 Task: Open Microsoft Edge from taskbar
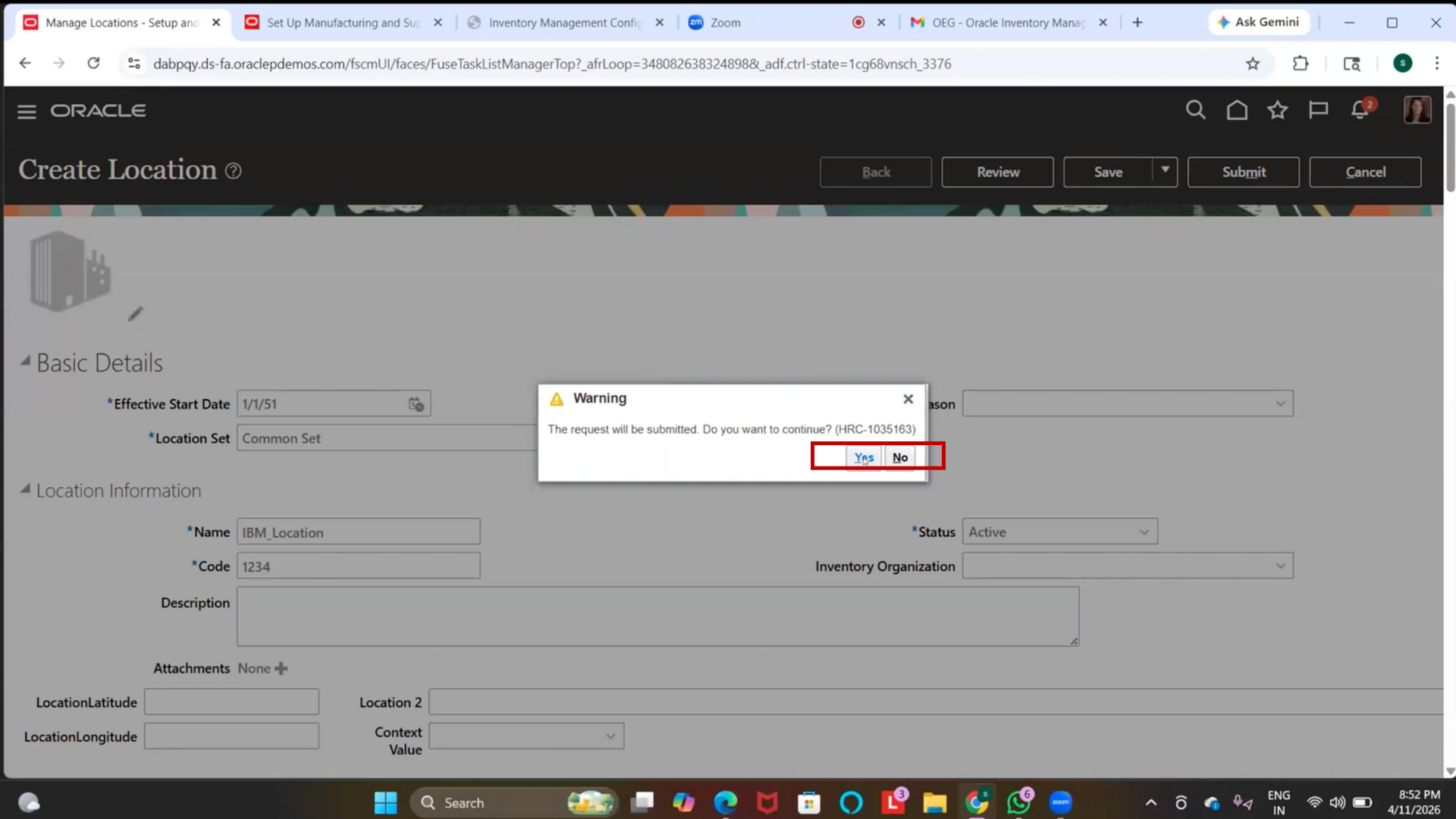[725, 802]
